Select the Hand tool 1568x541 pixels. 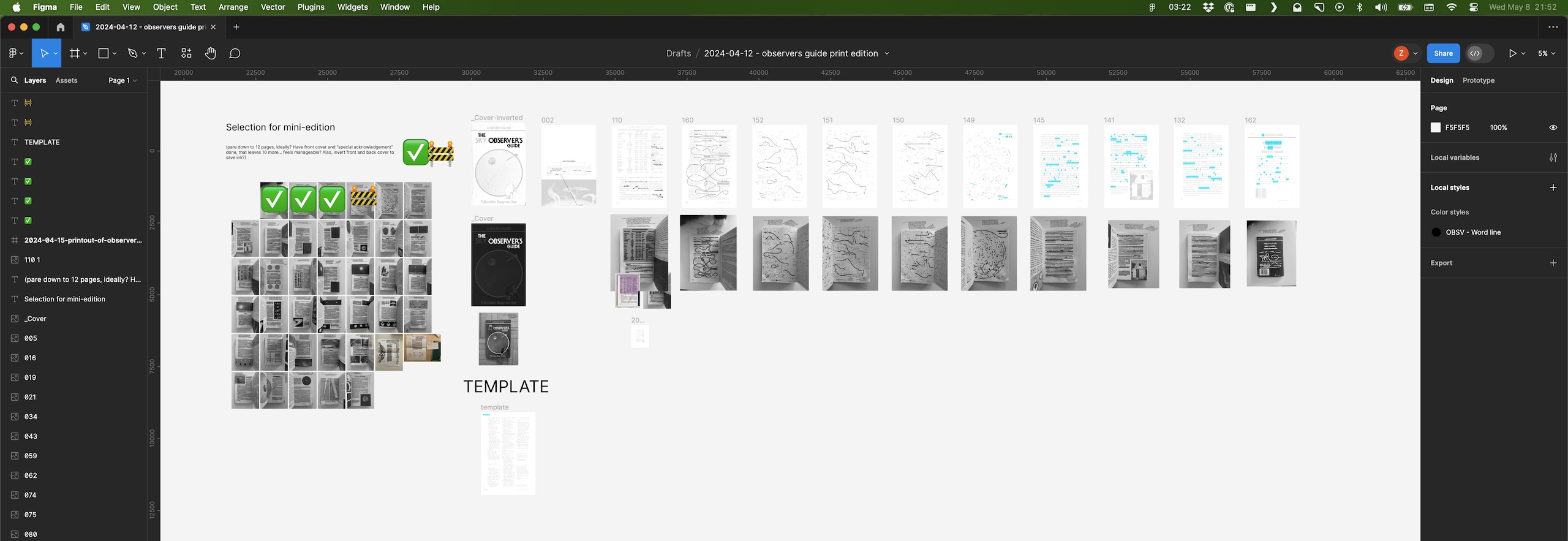point(210,54)
